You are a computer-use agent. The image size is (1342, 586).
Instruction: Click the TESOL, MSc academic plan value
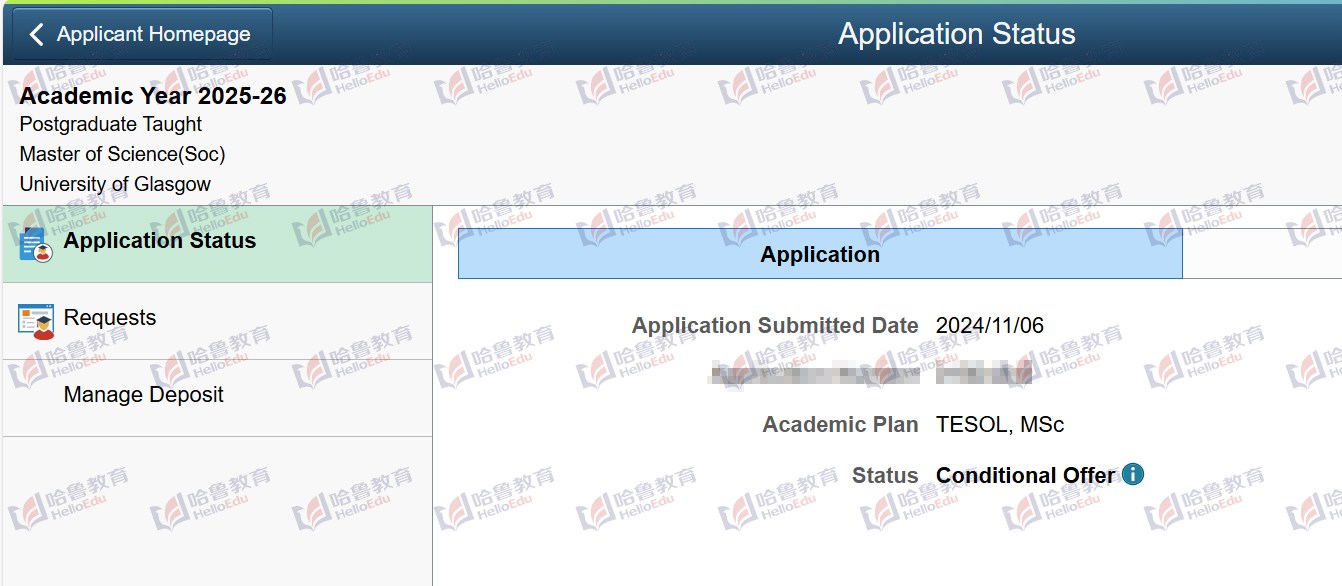tap(1000, 425)
